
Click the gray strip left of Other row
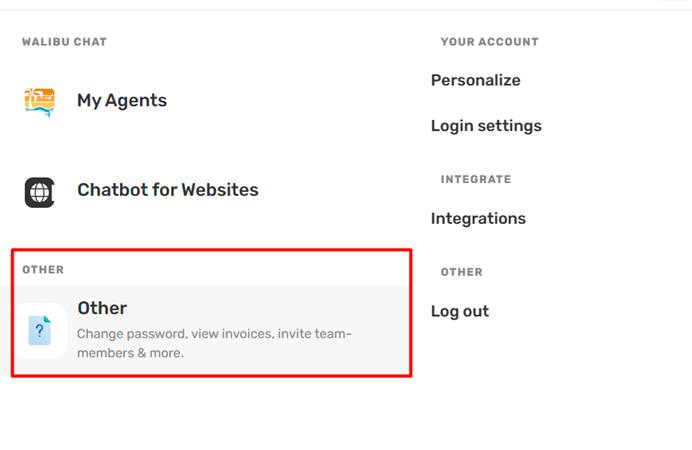click(6, 330)
